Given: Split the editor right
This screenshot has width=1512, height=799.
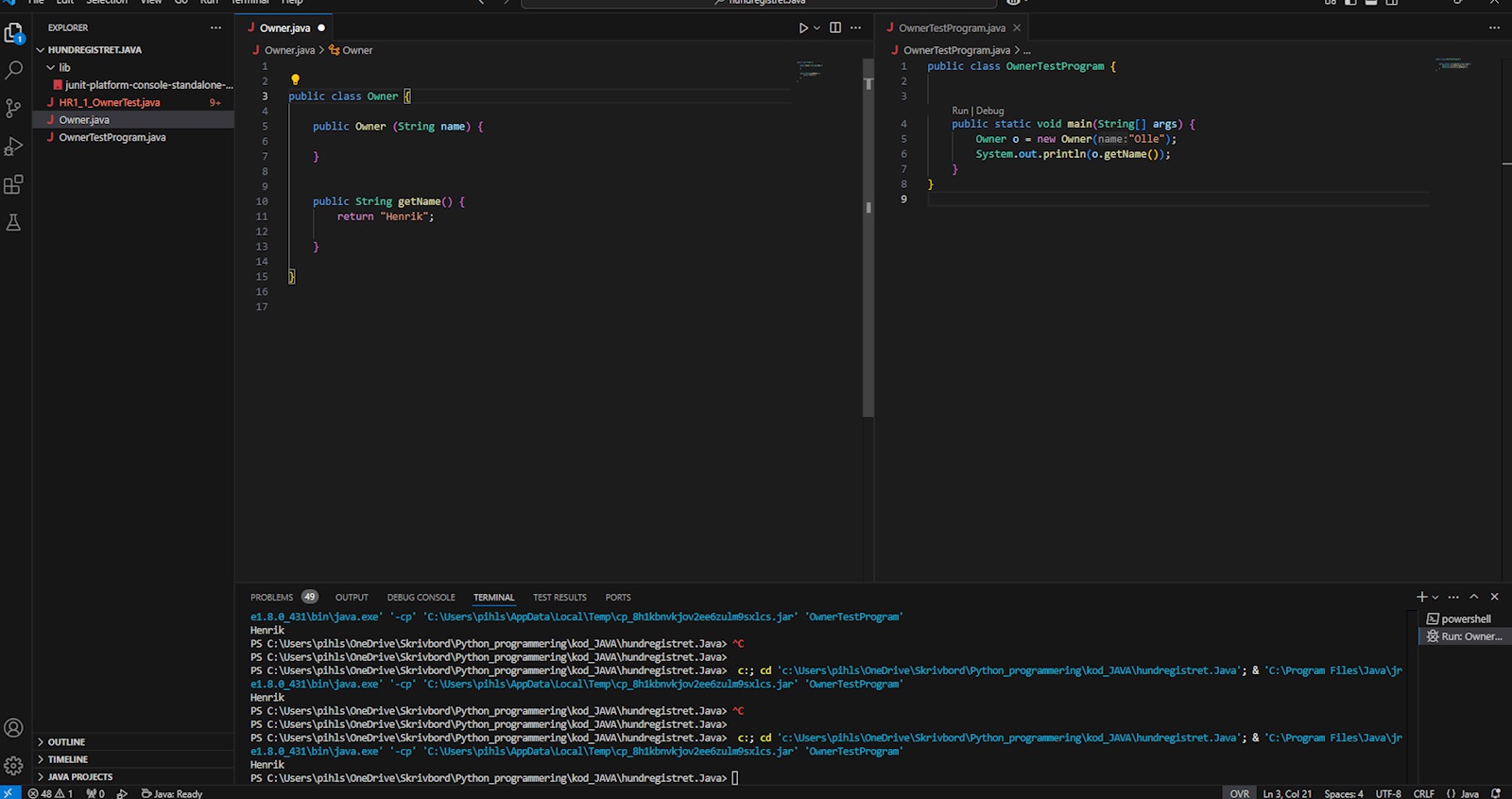Looking at the screenshot, I should (x=835, y=28).
